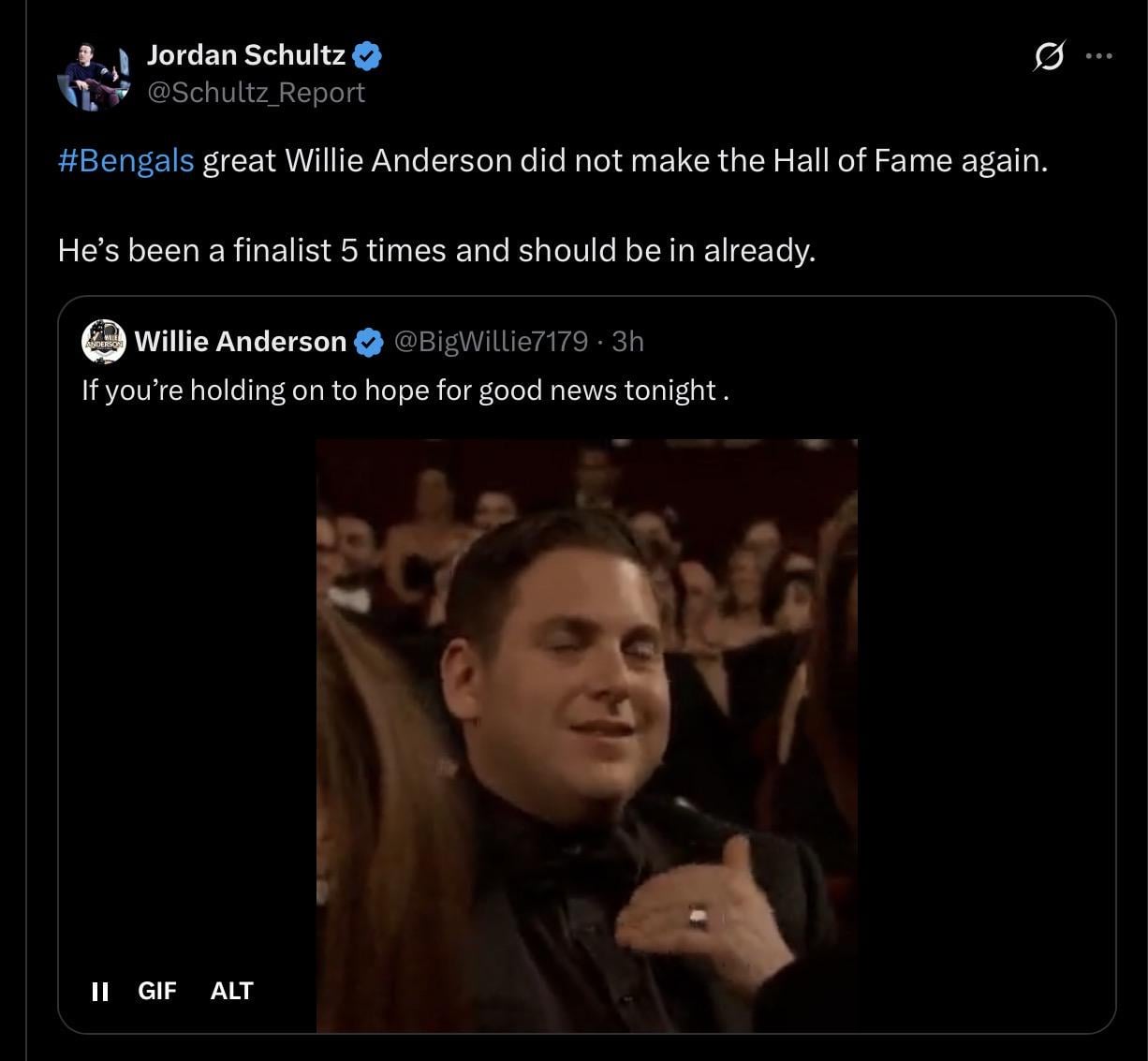
Task: Click Jordan Schultz's blue verified badge
Action: tap(367, 56)
